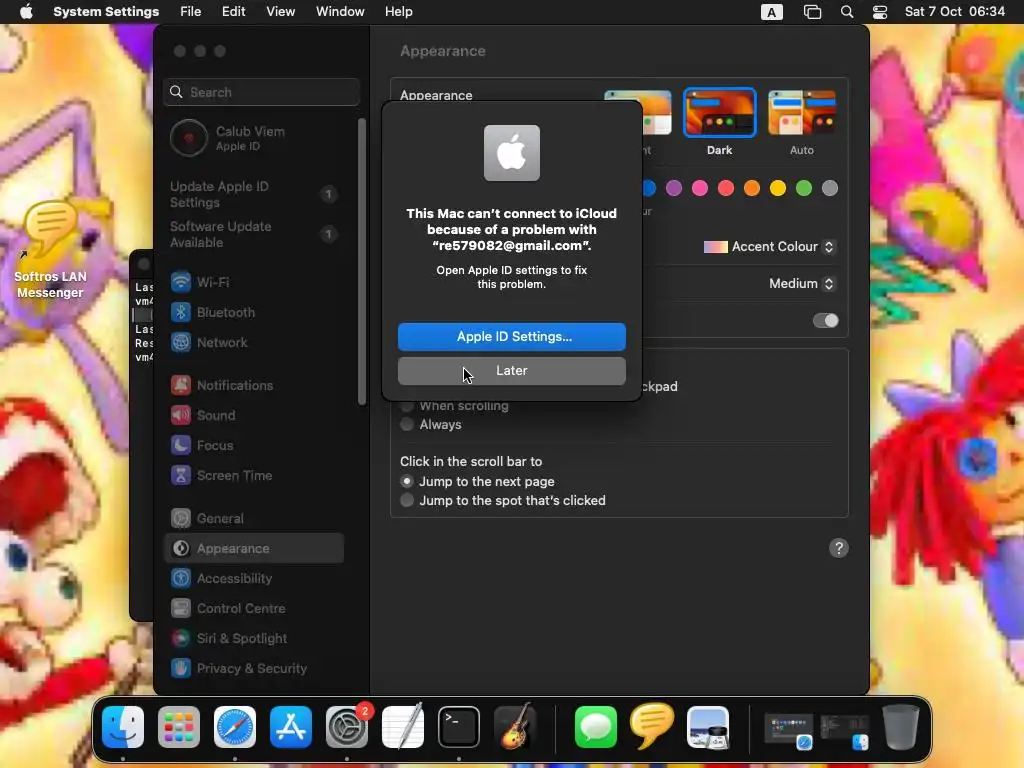
Task: Open Softros LAN Messenger in Dock
Action: click(652, 726)
